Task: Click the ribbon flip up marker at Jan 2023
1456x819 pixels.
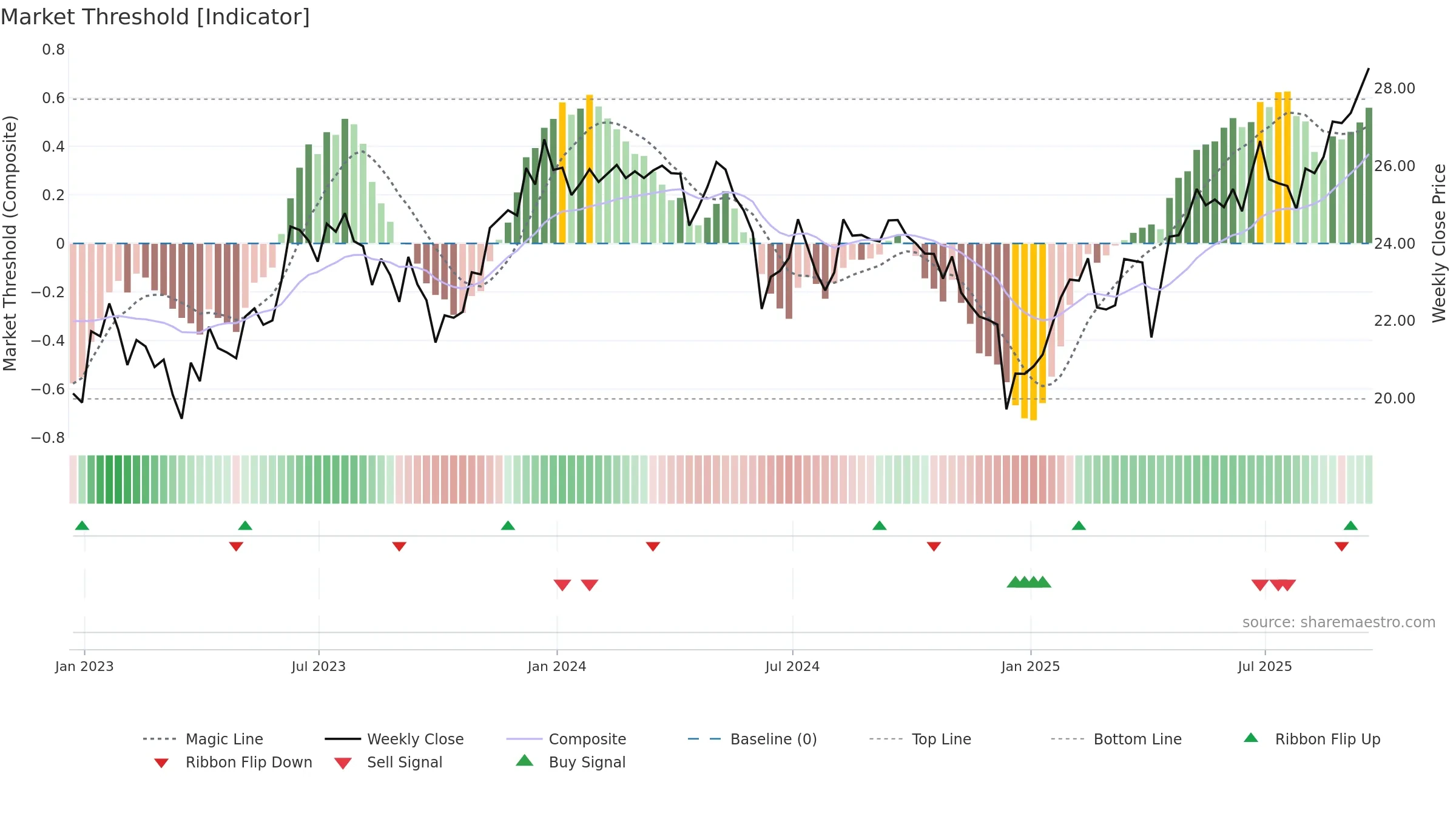Action: (x=82, y=525)
